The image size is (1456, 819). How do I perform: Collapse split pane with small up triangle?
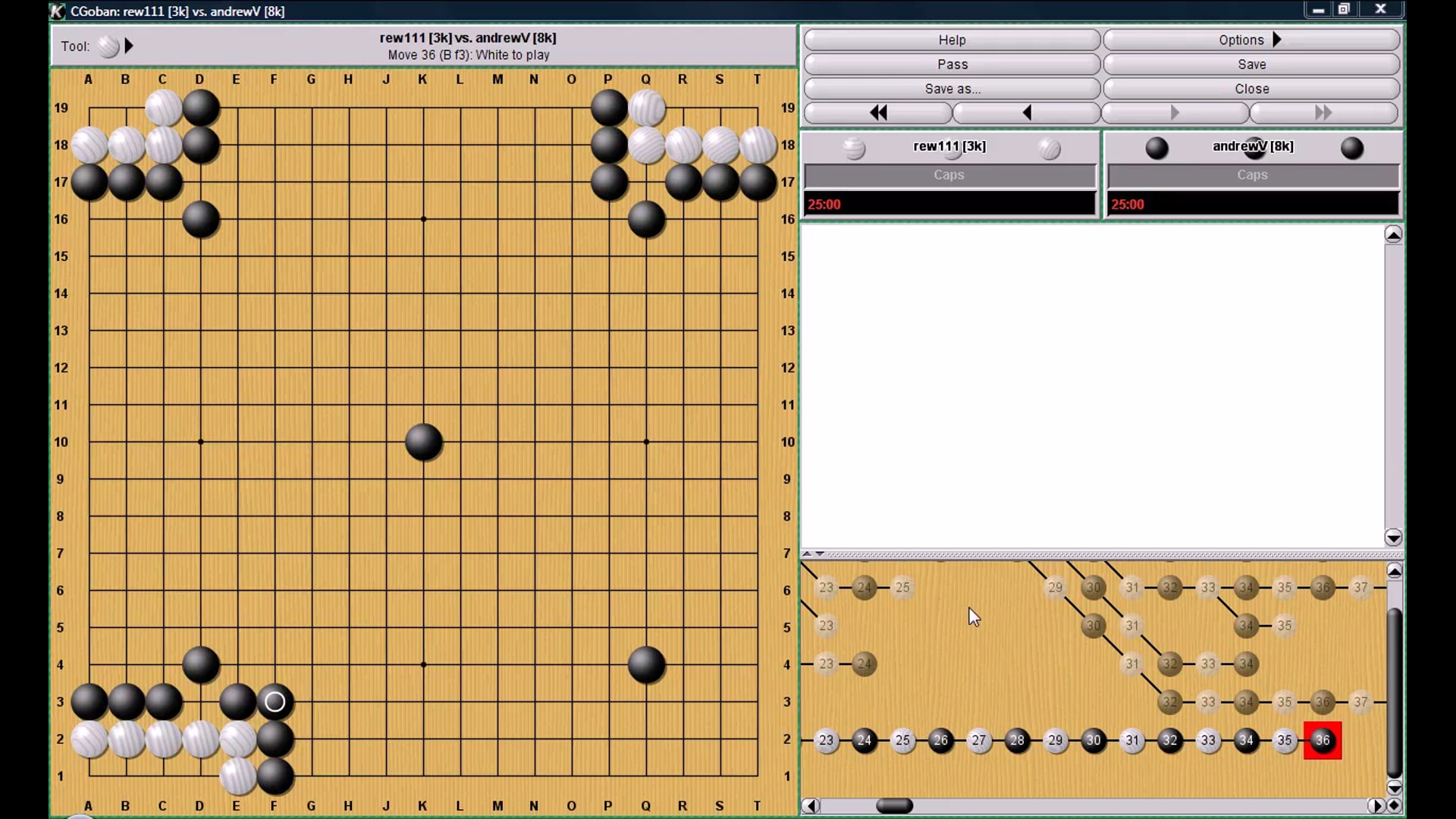point(807,554)
